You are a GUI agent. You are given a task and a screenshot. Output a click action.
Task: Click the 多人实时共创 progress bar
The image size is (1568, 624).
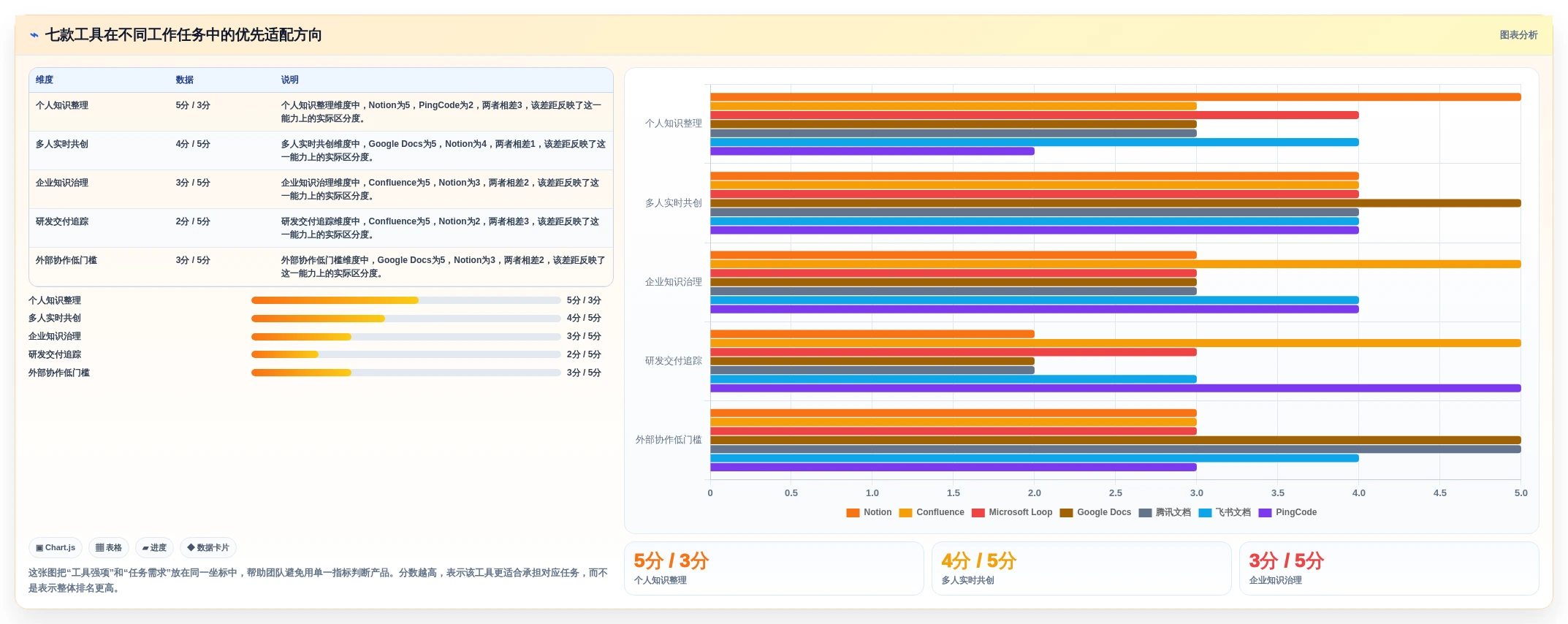406,319
